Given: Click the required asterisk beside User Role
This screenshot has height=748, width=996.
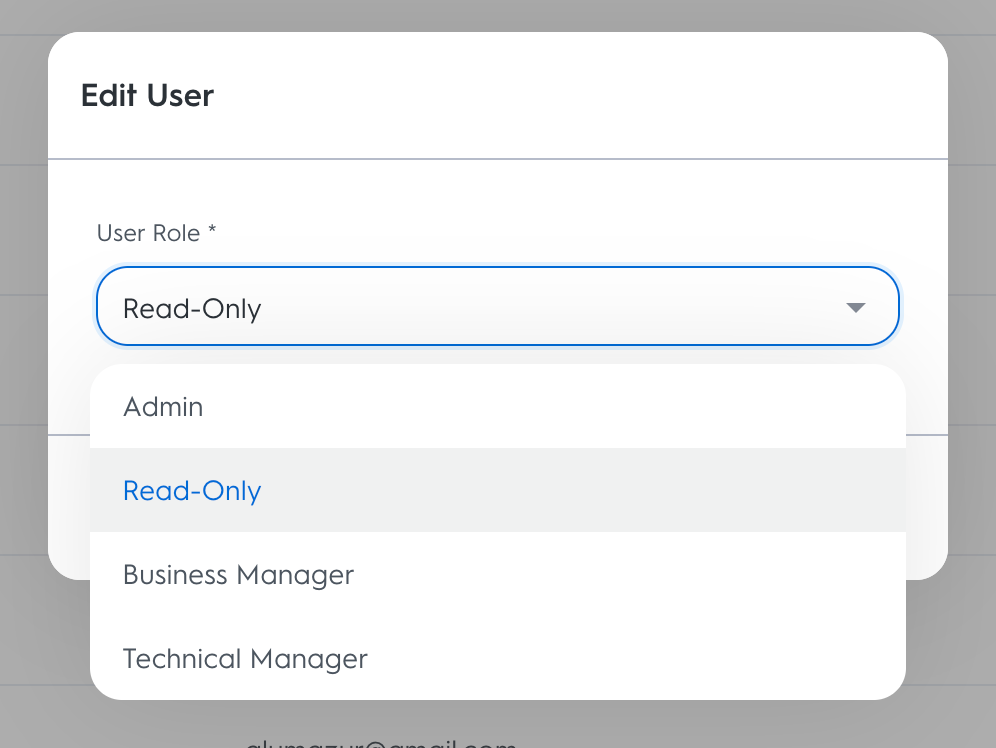Looking at the screenshot, I should click(212, 231).
